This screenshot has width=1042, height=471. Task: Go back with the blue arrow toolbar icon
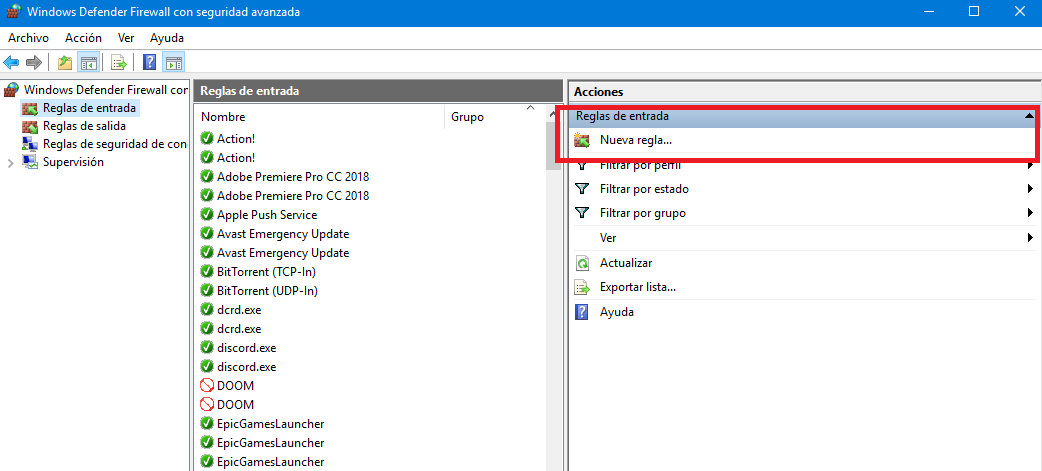pyautogui.click(x=11, y=63)
